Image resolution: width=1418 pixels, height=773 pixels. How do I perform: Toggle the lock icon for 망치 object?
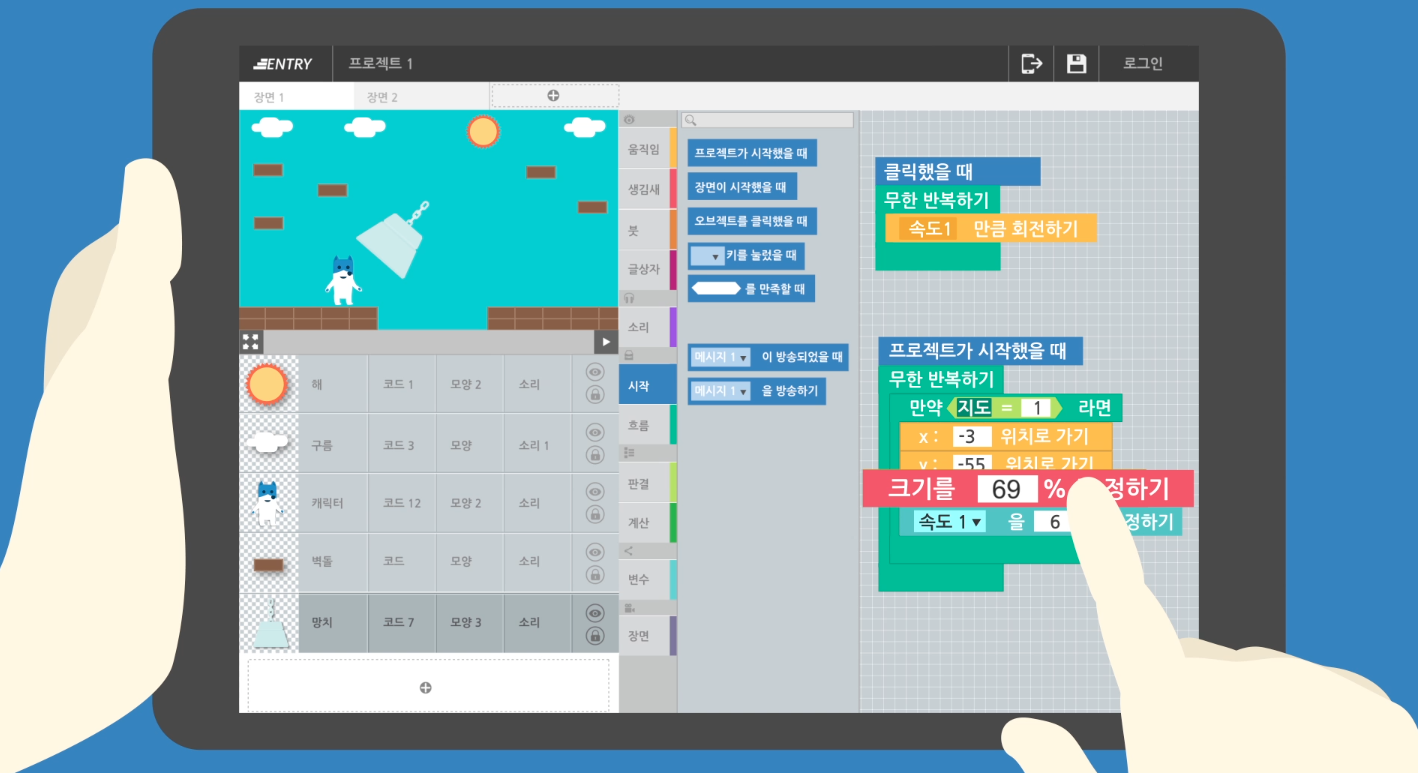coord(595,636)
